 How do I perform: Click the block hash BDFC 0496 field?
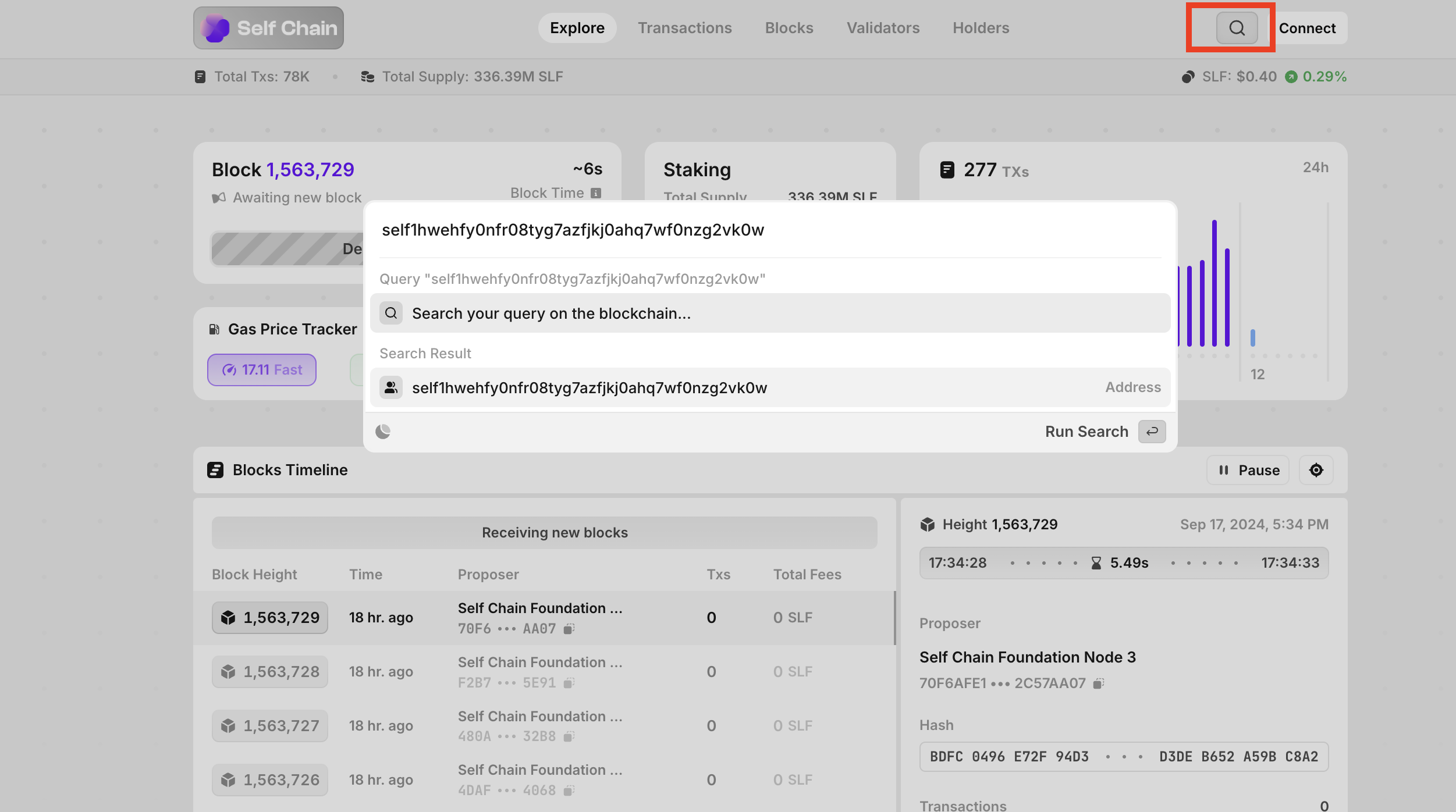tap(1124, 757)
